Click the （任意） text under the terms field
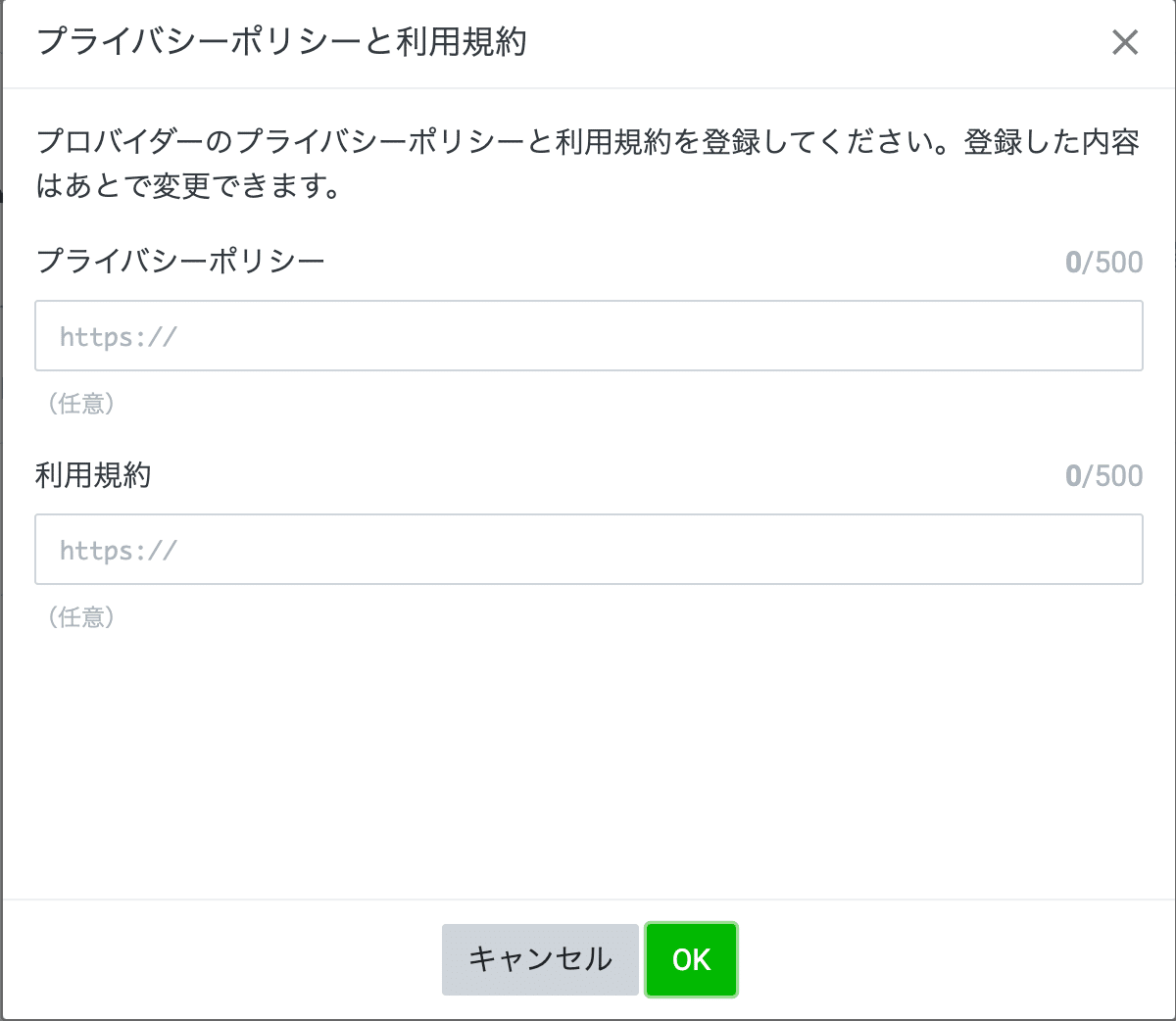Viewport: 1176px width, 1021px height. (80, 616)
